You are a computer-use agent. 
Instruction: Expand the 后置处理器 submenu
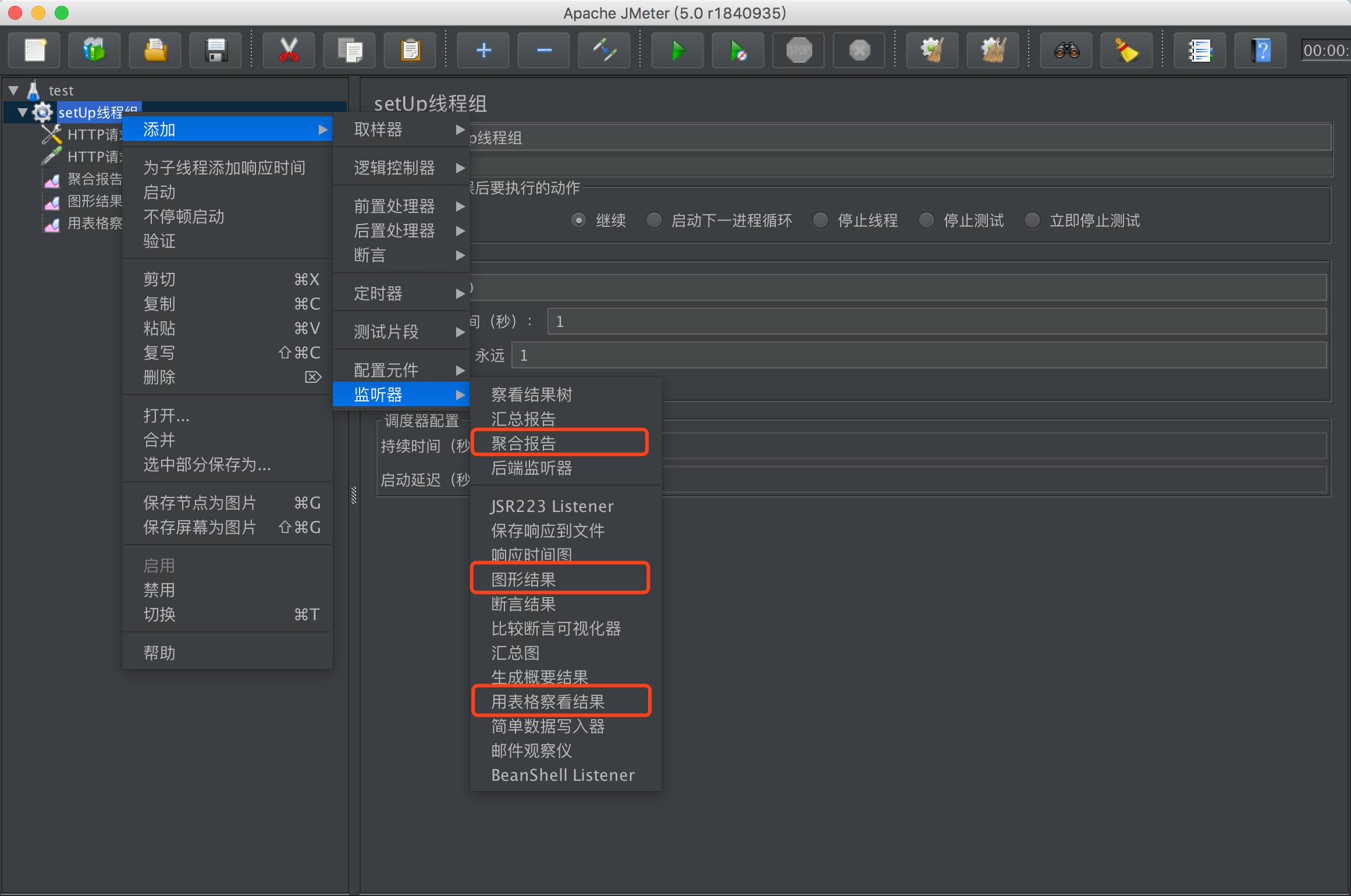click(x=401, y=230)
